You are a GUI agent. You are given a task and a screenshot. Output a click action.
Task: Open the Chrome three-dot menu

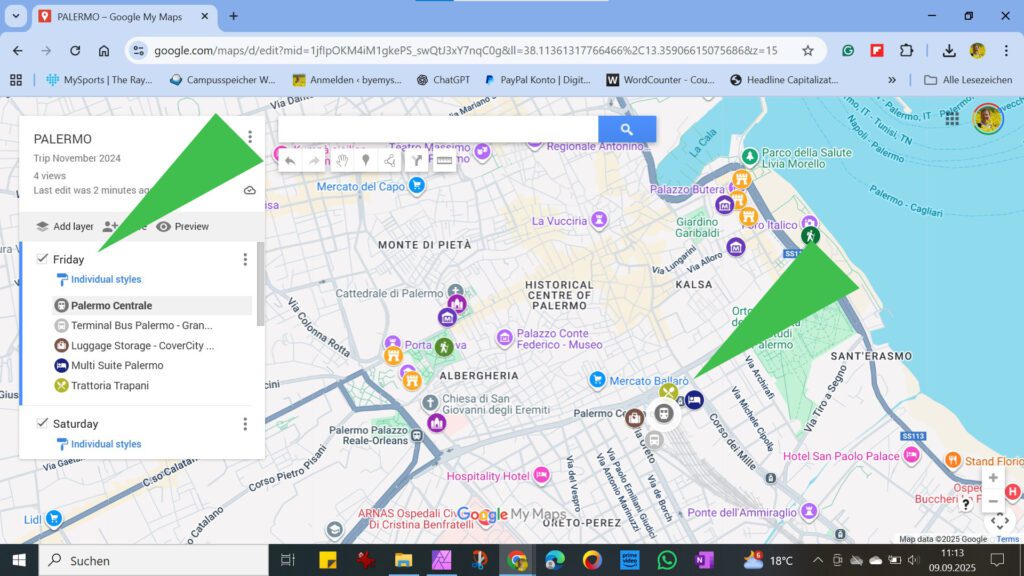[x=1004, y=50]
